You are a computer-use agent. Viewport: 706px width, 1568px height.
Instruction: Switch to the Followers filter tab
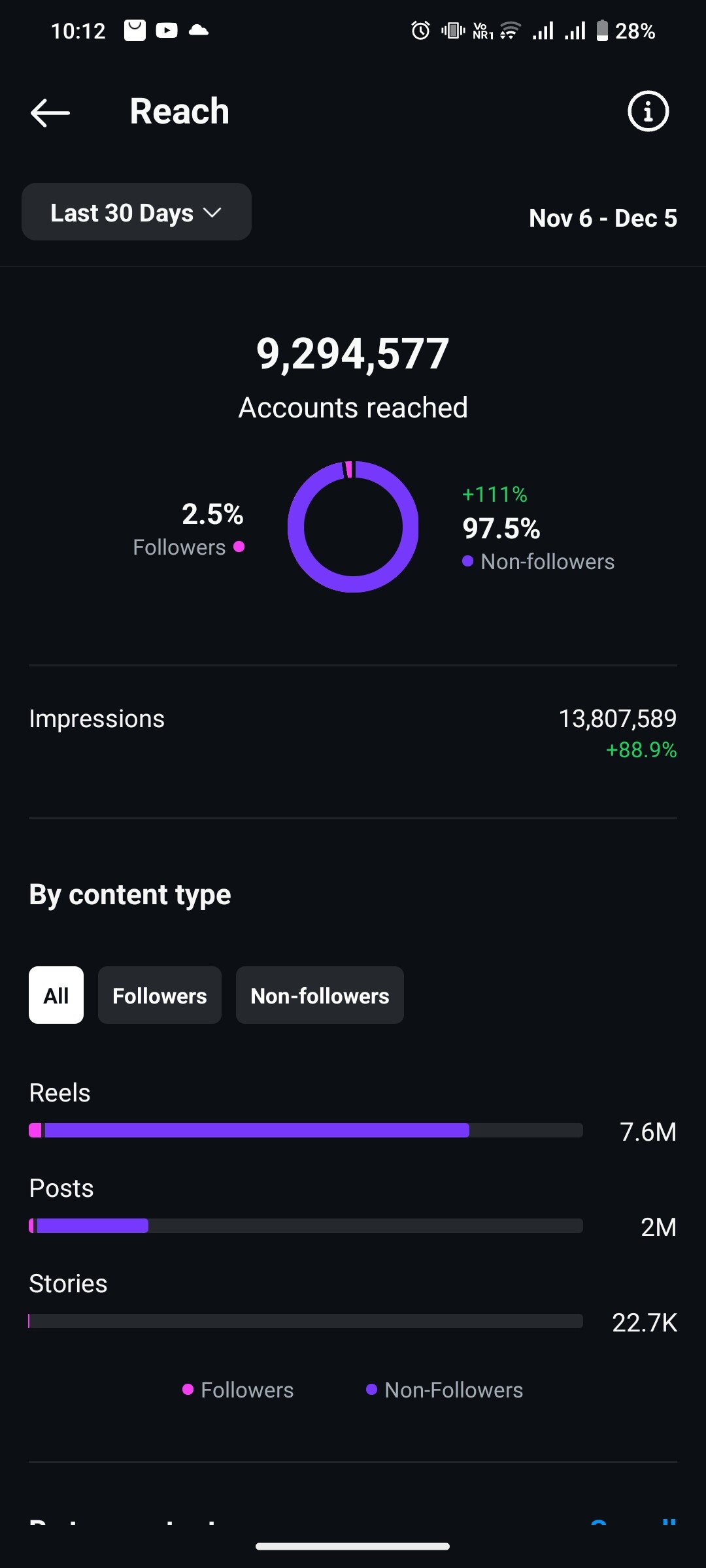point(160,995)
